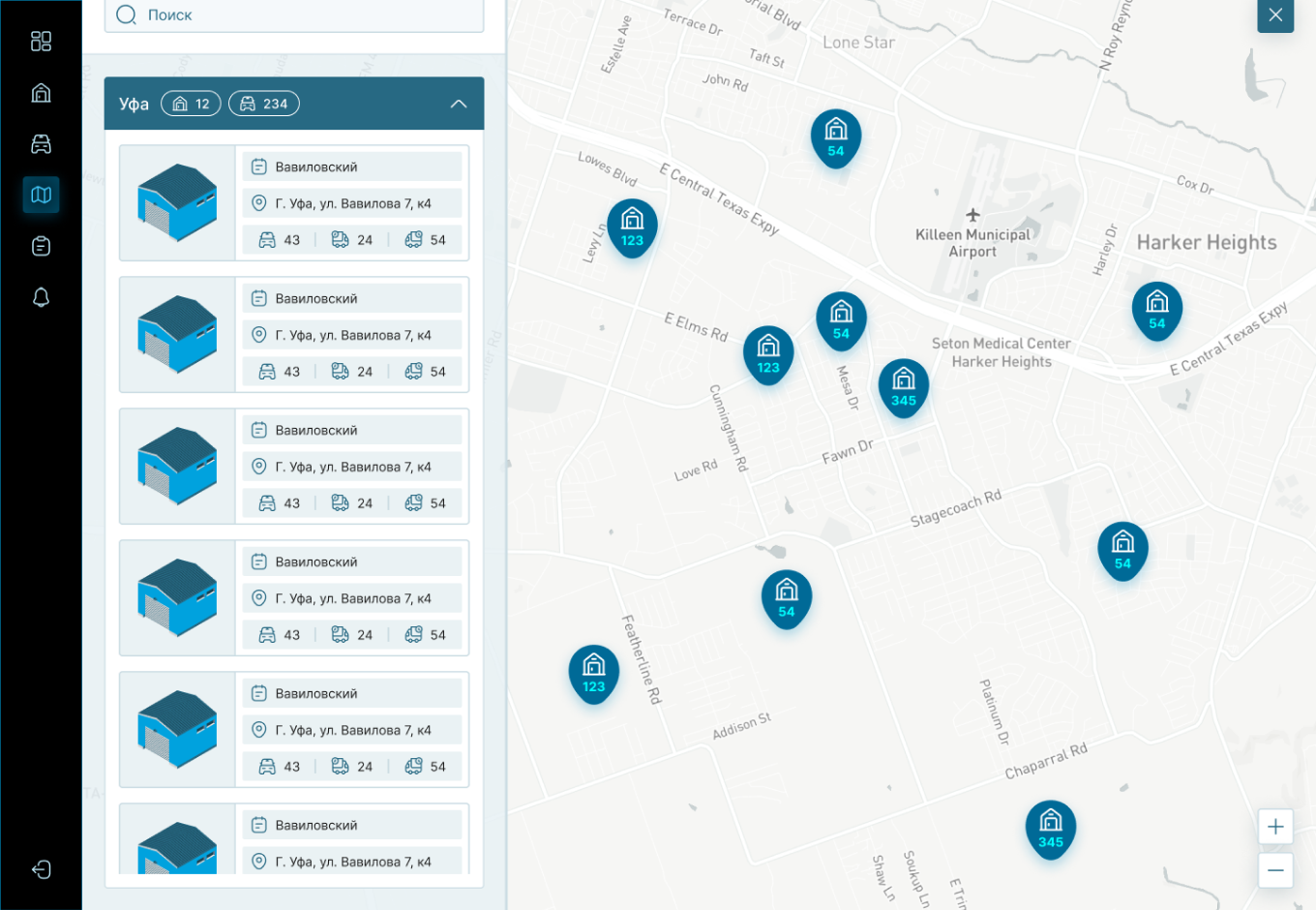The width and height of the screenshot is (1316, 910).
Task: Zoom out the map with minus button
Action: [1275, 869]
